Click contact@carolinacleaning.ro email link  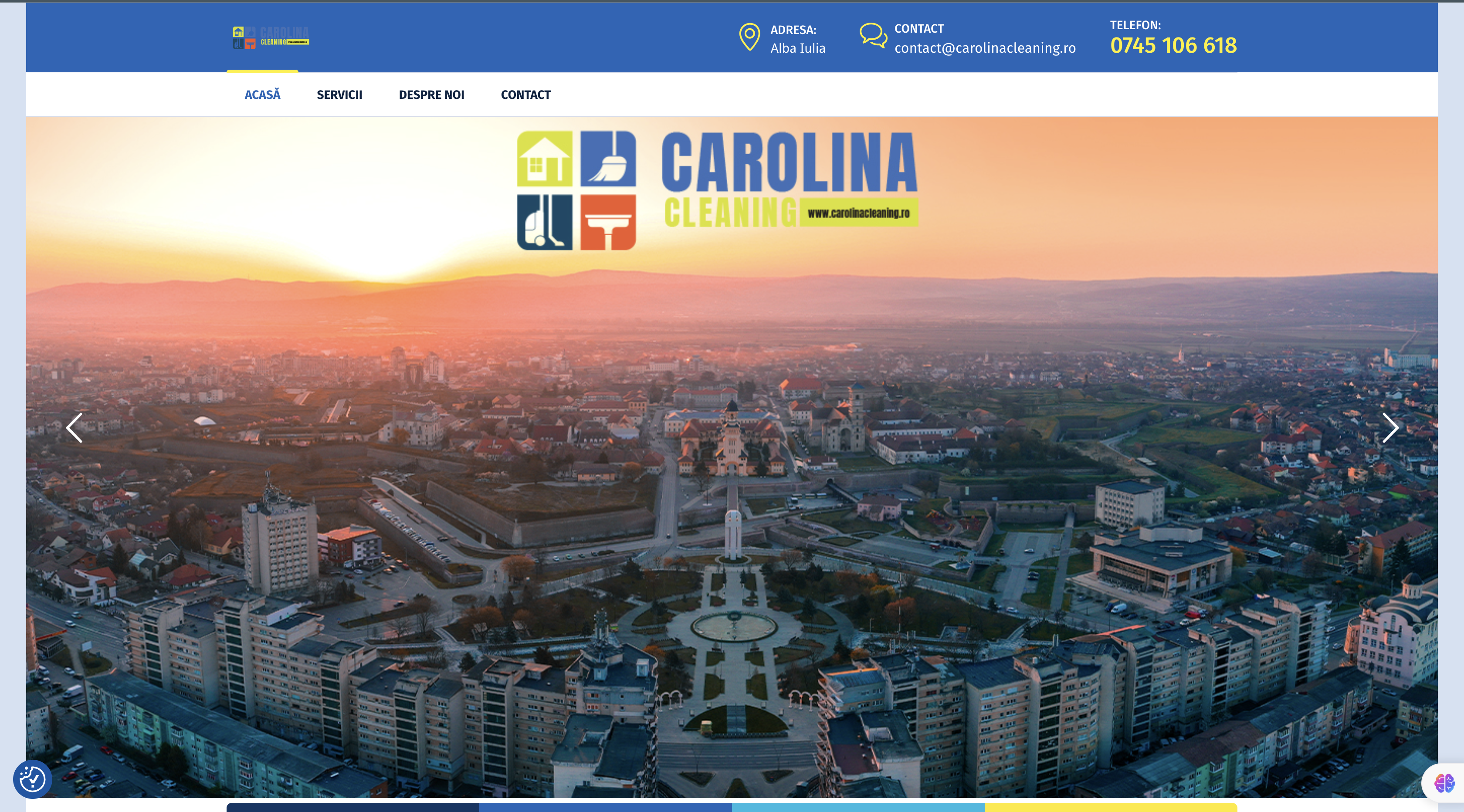coord(985,48)
